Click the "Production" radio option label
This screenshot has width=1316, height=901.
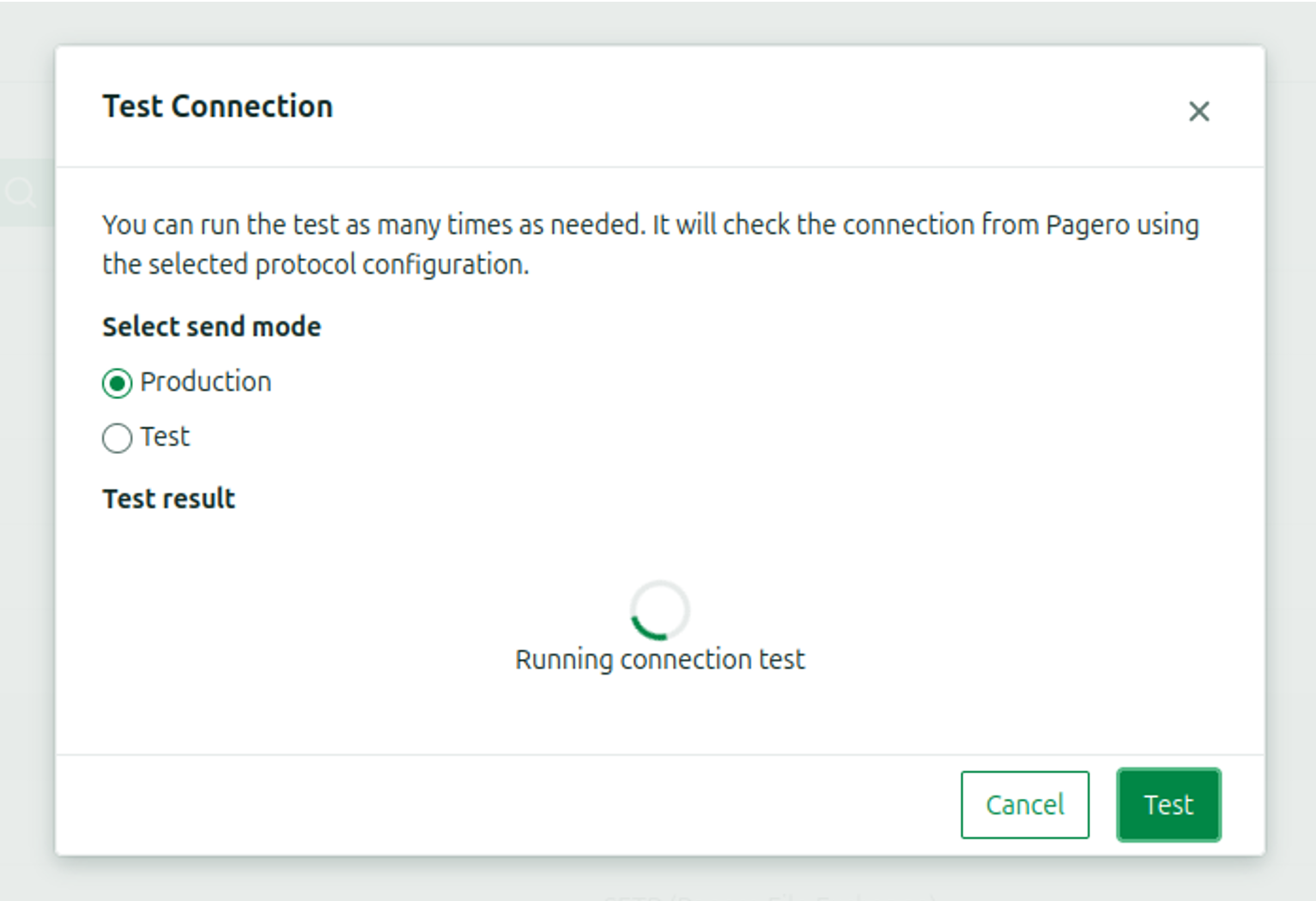point(205,382)
